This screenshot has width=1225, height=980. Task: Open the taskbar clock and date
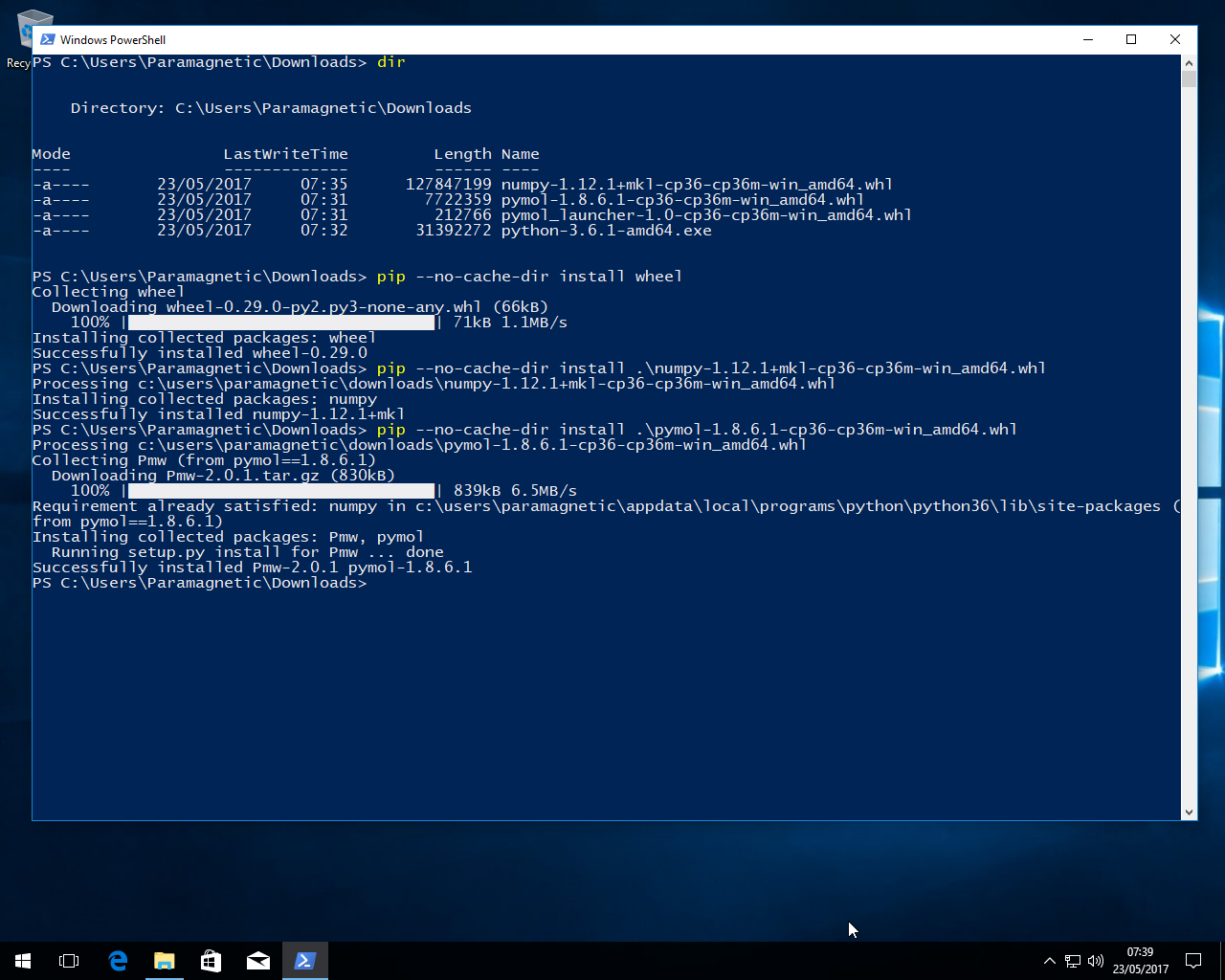[x=1140, y=961]
